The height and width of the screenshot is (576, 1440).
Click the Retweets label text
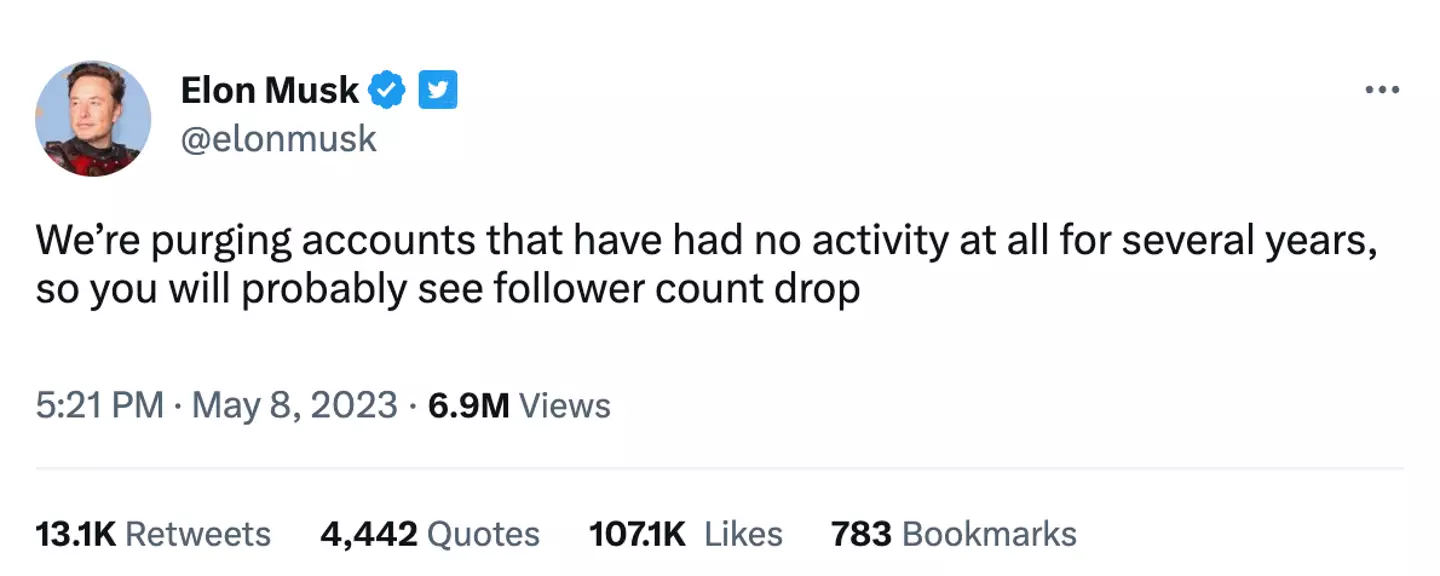198,534
